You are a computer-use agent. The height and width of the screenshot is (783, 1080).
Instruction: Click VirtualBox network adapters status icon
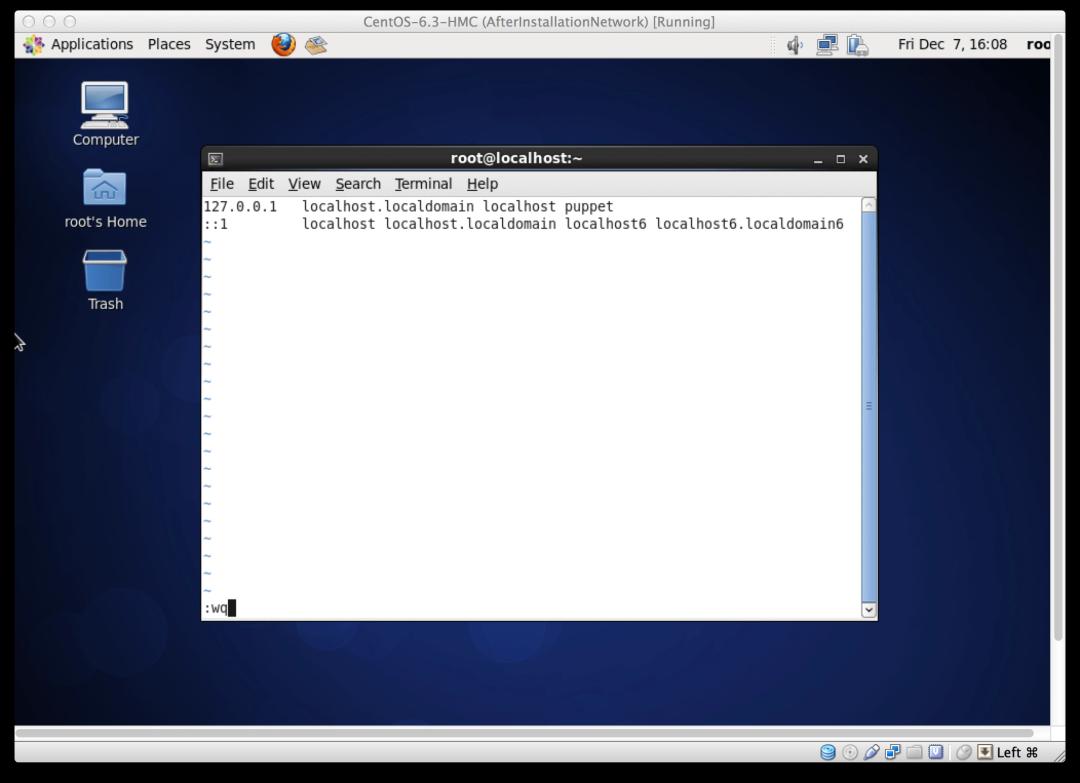click(892, 752)
